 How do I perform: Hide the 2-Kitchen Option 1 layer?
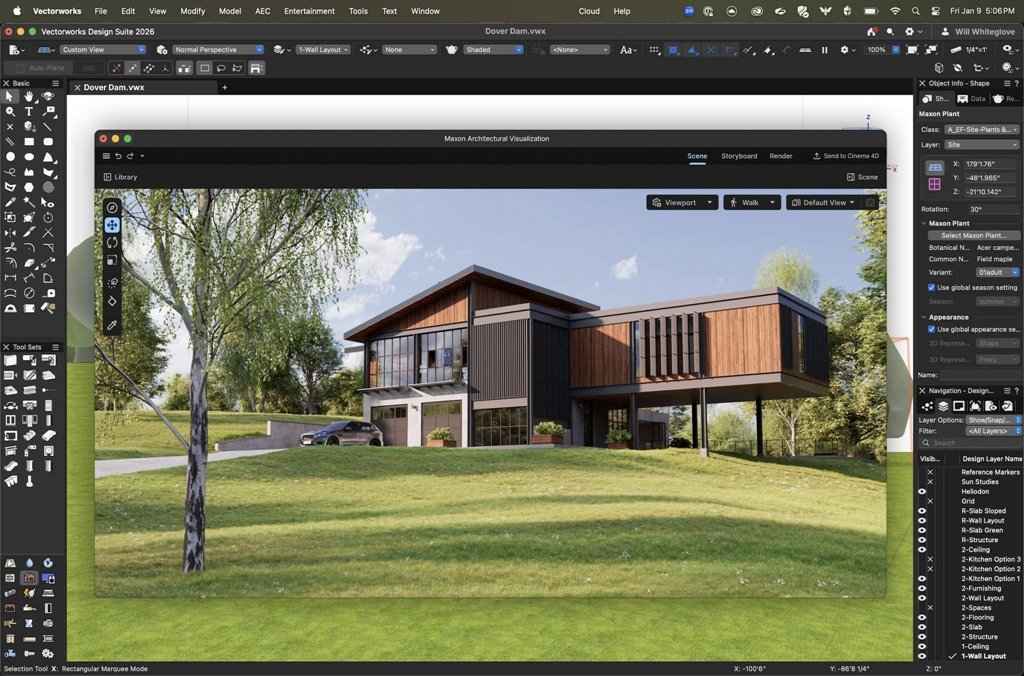[x=922, y=579]
